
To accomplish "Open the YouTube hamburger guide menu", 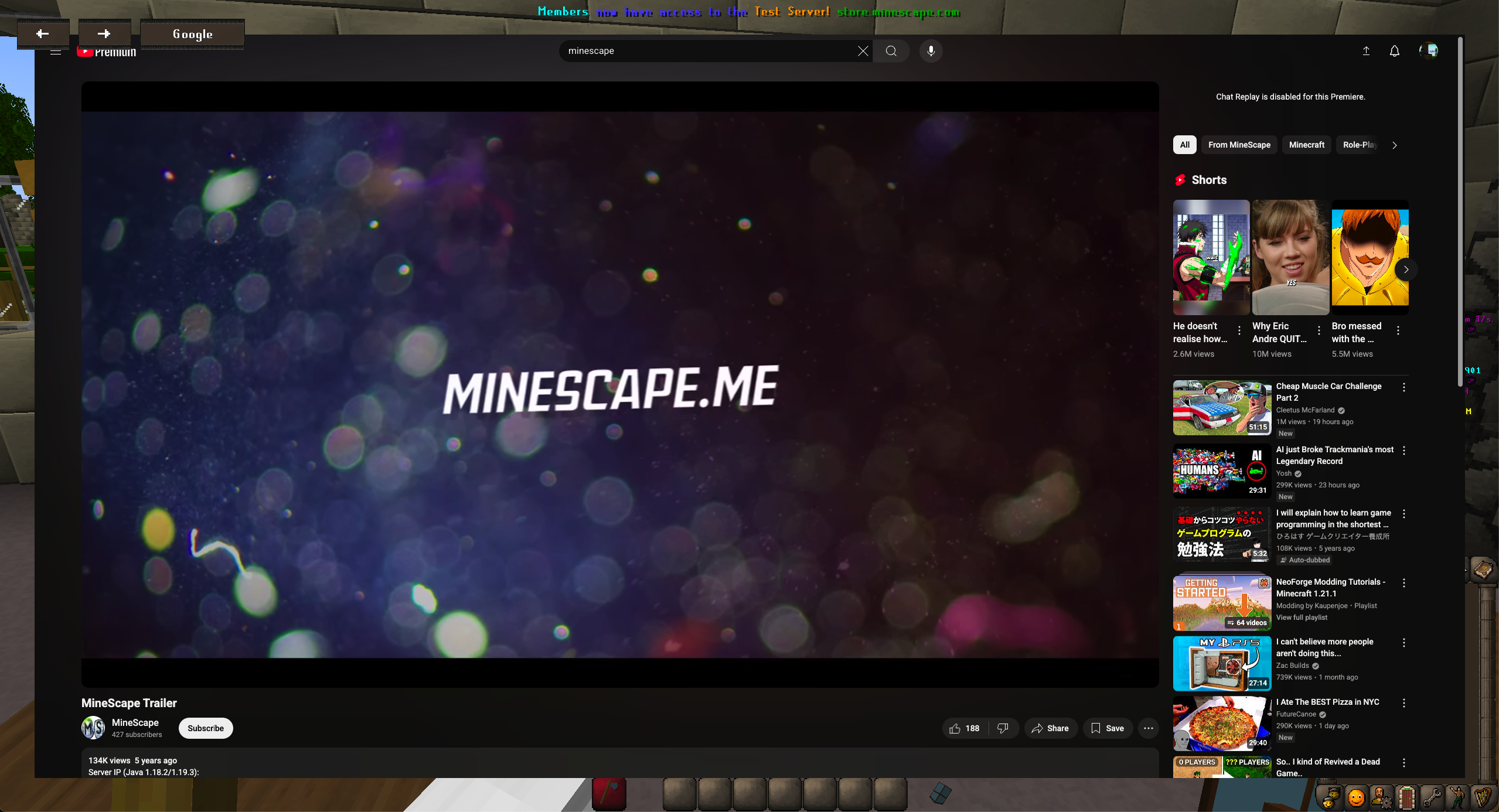I will [56, 52].
